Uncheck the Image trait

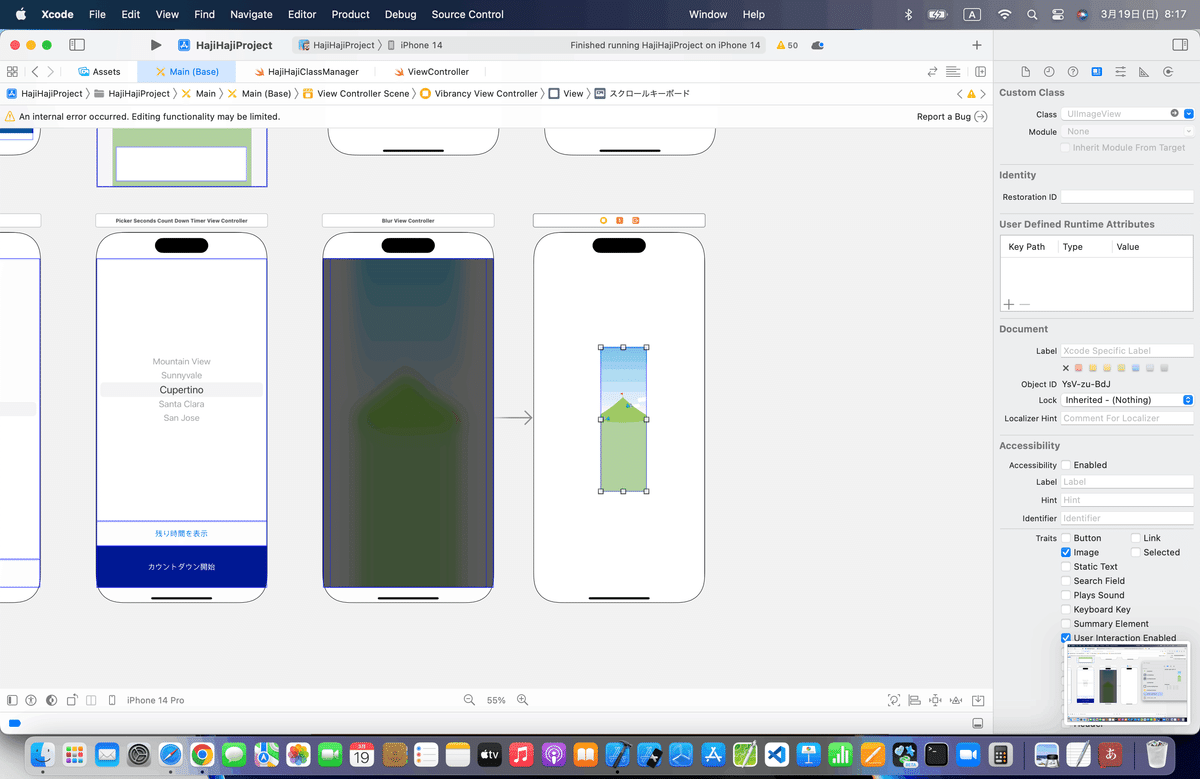tap(1066, 552)
